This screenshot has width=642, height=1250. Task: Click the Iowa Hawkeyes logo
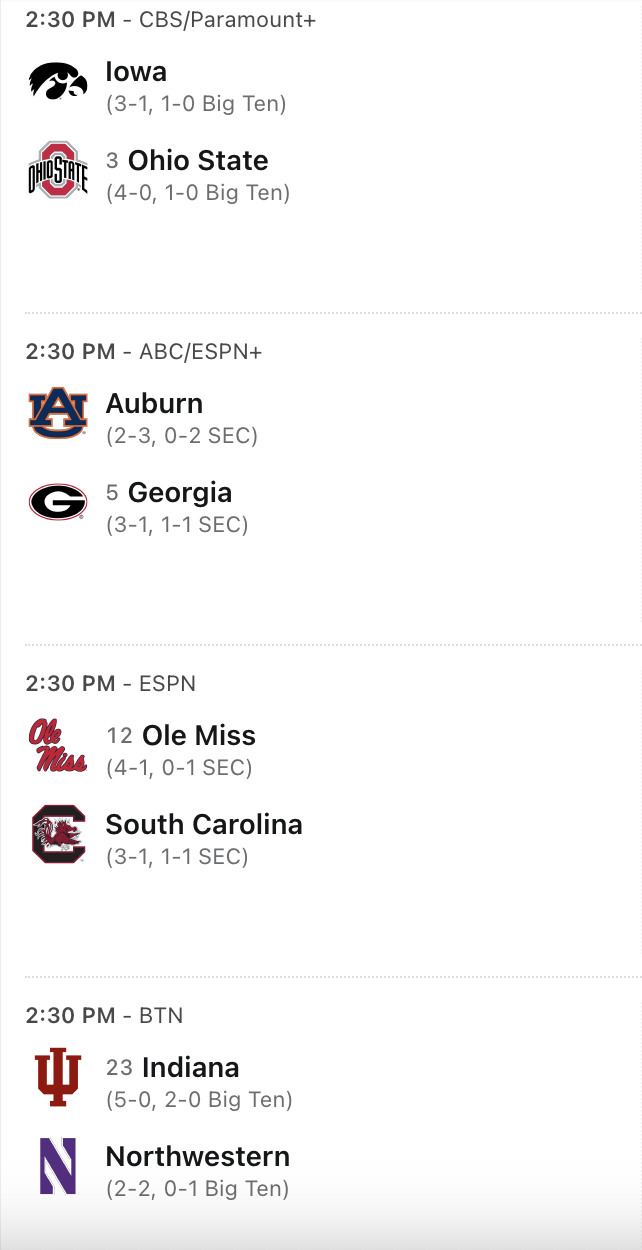(x=58, y=82)
